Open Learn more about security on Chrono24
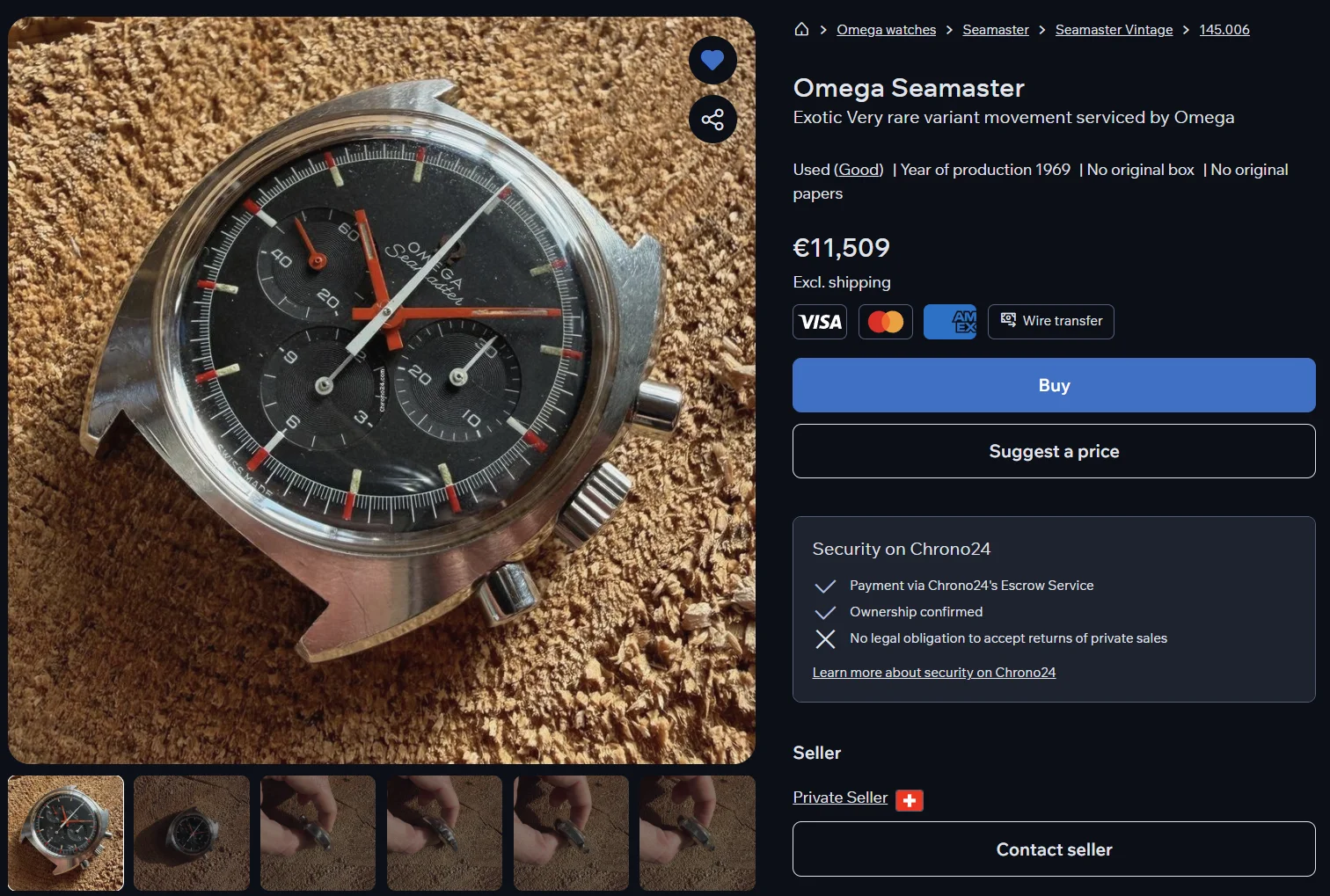1330x896 pixels. pos(933,673)
